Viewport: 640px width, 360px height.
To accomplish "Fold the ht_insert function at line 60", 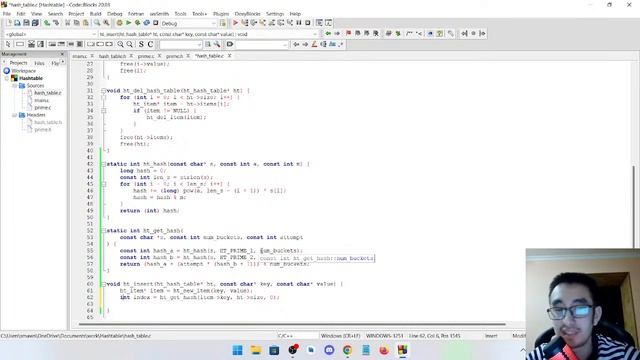I will [x=103, y=284].
